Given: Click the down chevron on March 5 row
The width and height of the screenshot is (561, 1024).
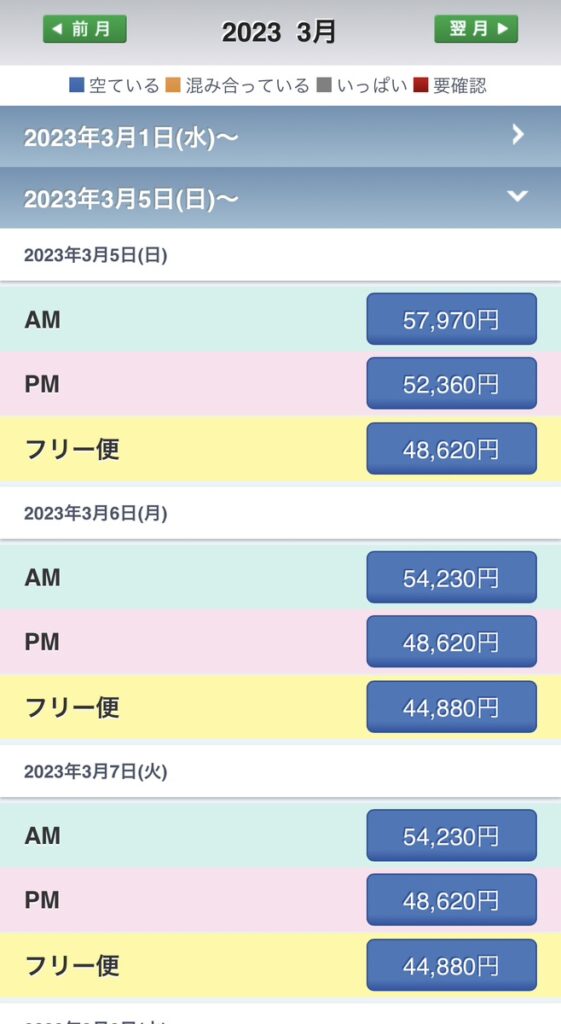Looking at the screenshot, I should pyautogui.click(x=518, y=196).
